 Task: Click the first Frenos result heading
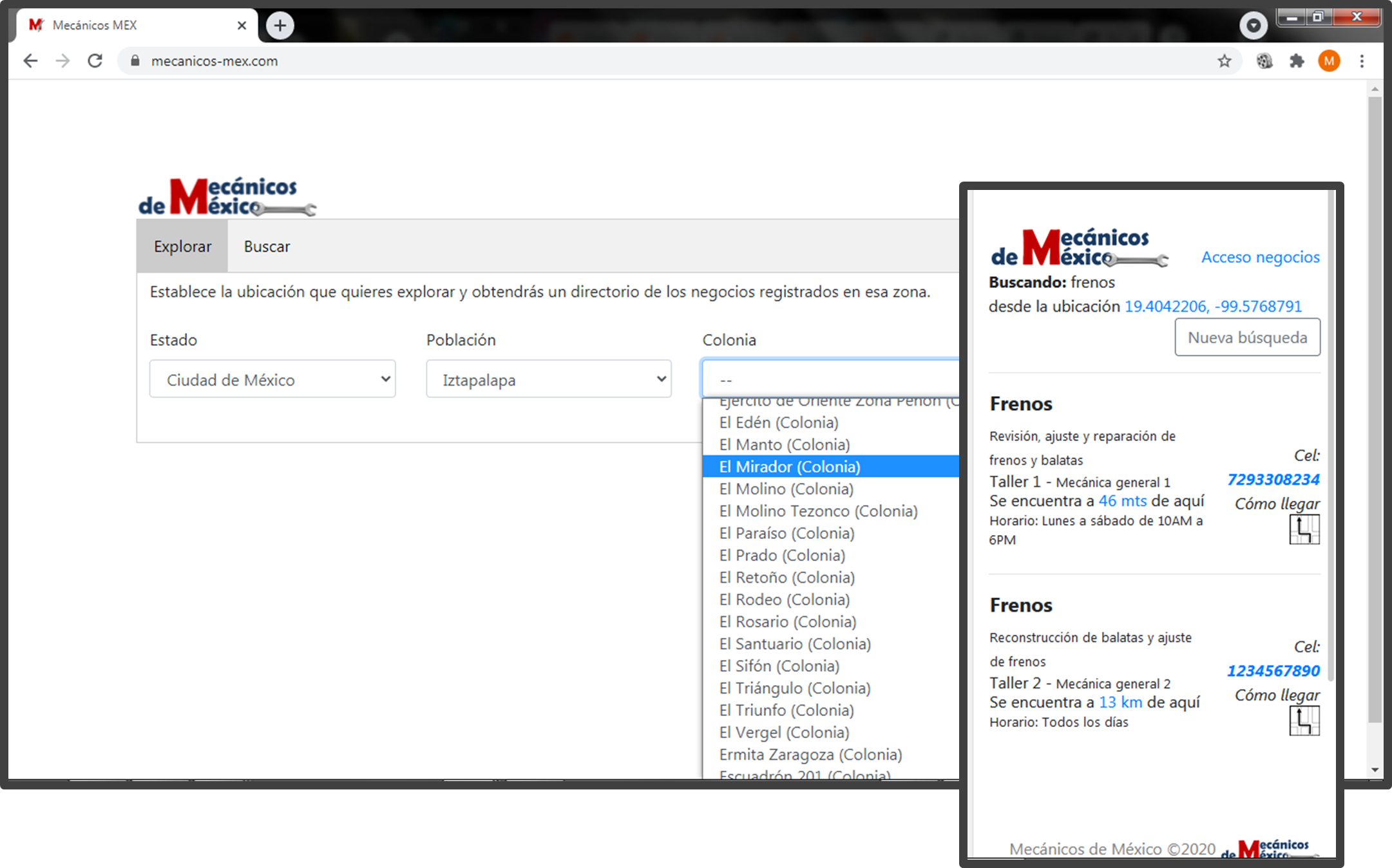point(1021,404)
